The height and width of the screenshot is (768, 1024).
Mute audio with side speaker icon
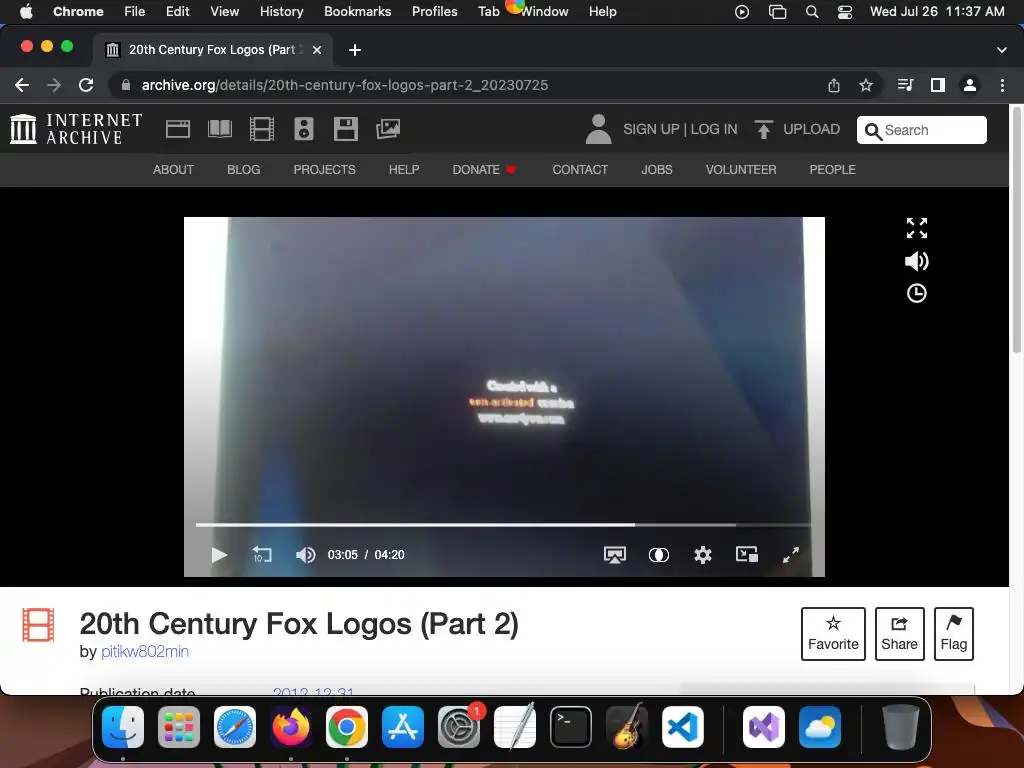point(917,261)
